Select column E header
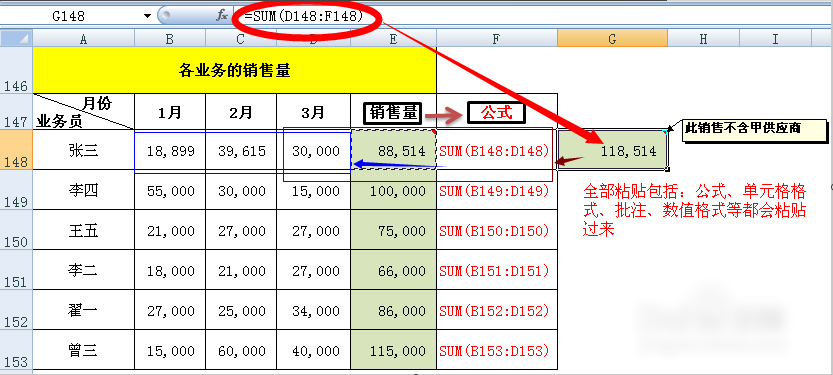833x375 pixels. (393, 38)
